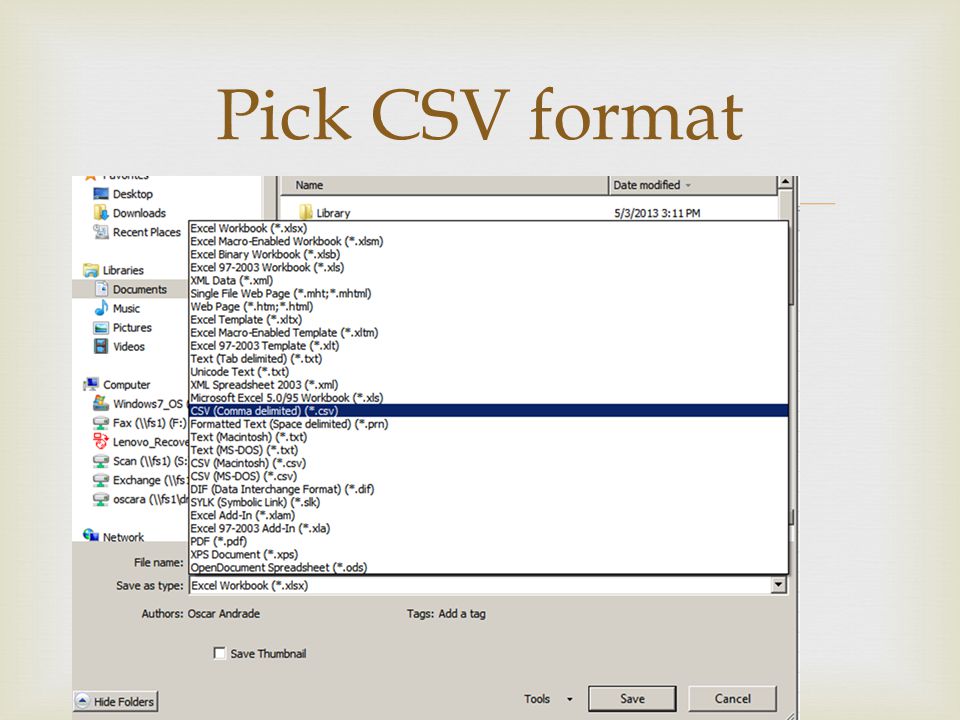Choose Excel Macro-Enabled Workbook (*.xlsm)
Viewport: 960px width, 720px height.
pyautogui.click(x=488, y=241)
